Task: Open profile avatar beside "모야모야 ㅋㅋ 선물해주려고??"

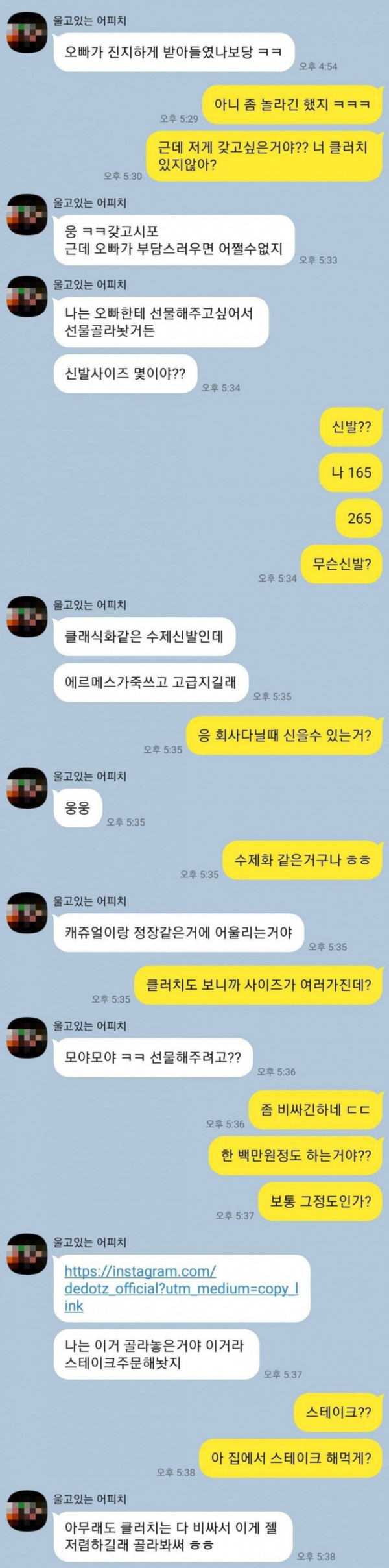Action: 27,1039
